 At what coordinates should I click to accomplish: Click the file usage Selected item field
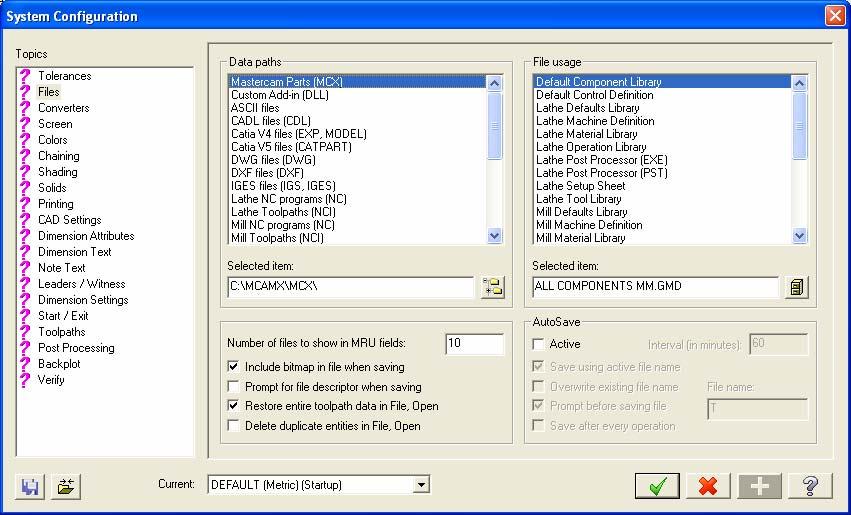656,287
